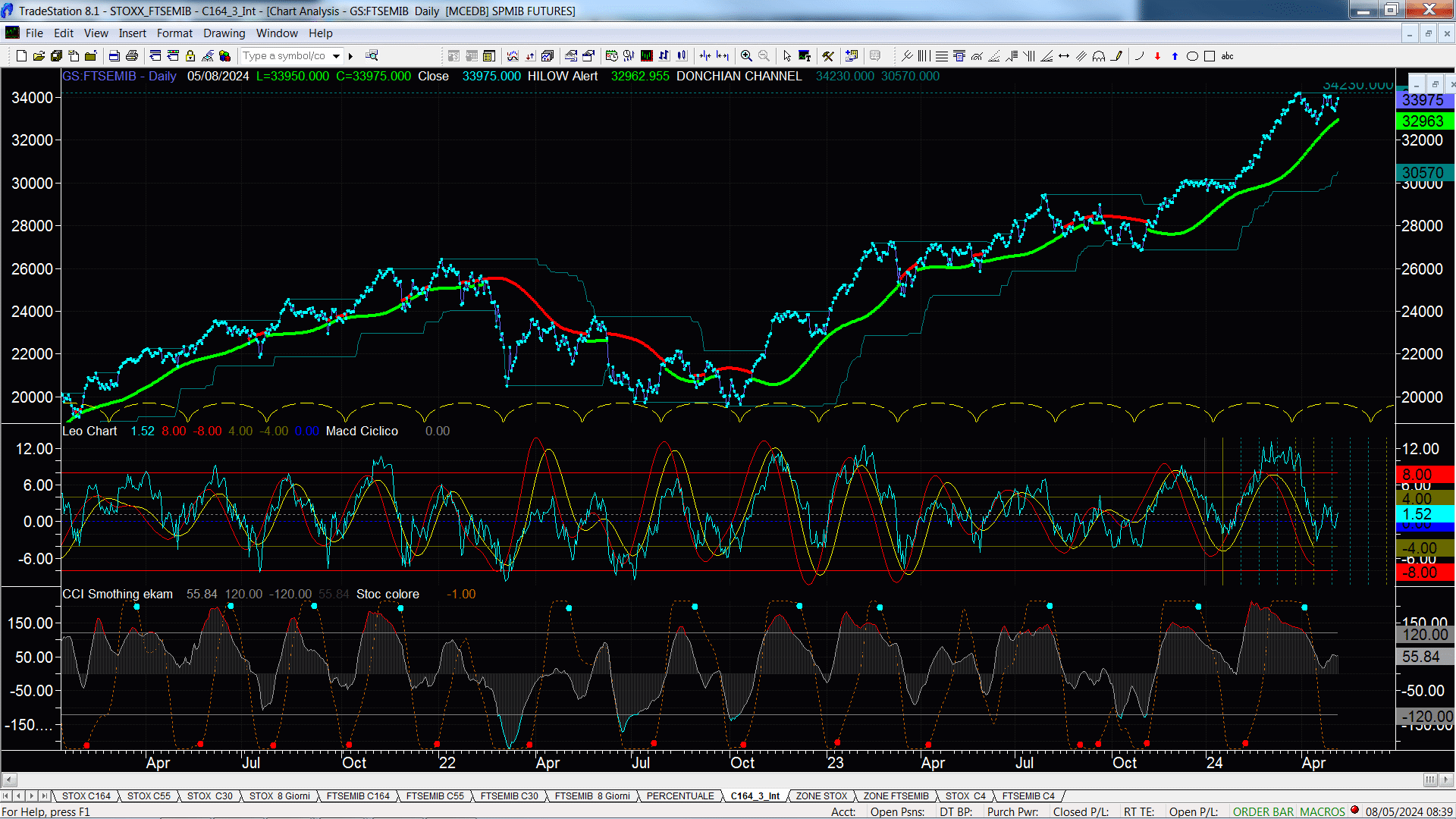Click the GS:FTSEMIB - Daily chart title
This screenshot has height=819, width=1456.
pos(119,76)
